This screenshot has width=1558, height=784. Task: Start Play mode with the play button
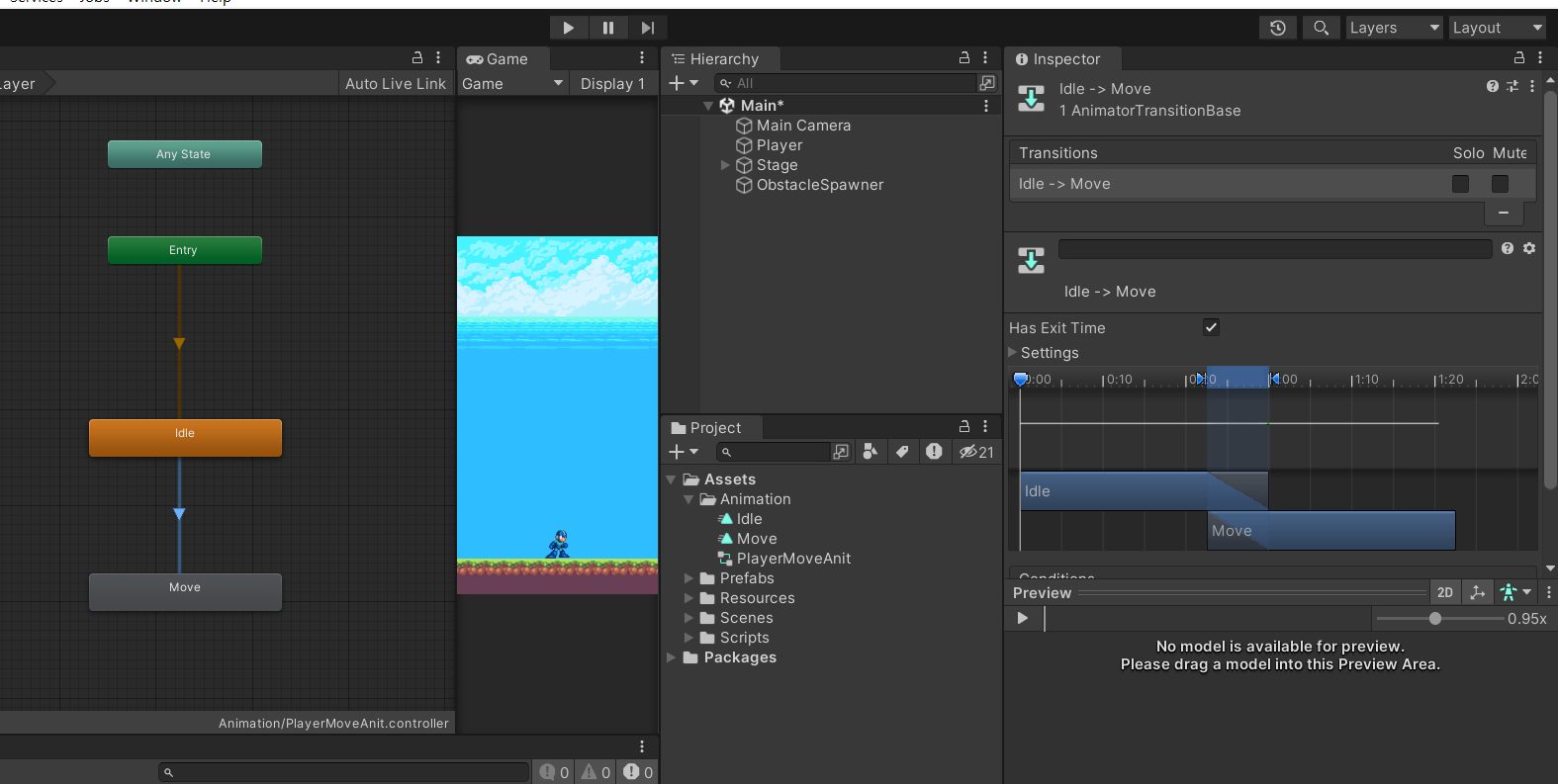point(568,28)
